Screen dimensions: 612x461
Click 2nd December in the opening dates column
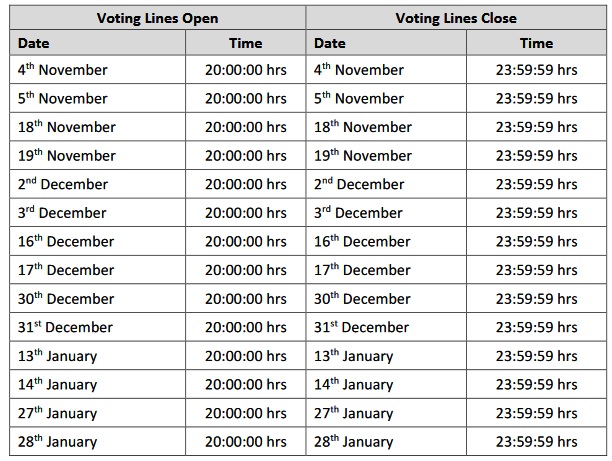click(x=63, y=185)
